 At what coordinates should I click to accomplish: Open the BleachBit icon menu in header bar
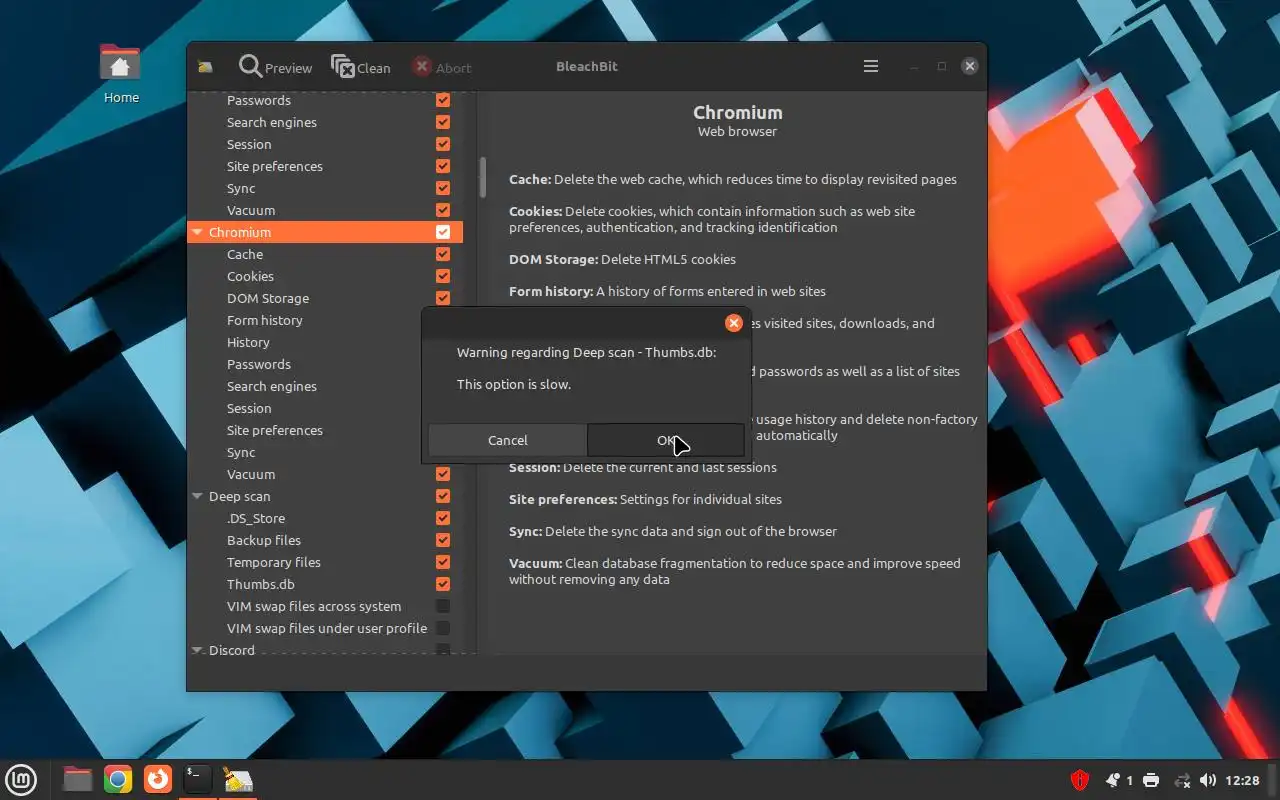[205, 67]
